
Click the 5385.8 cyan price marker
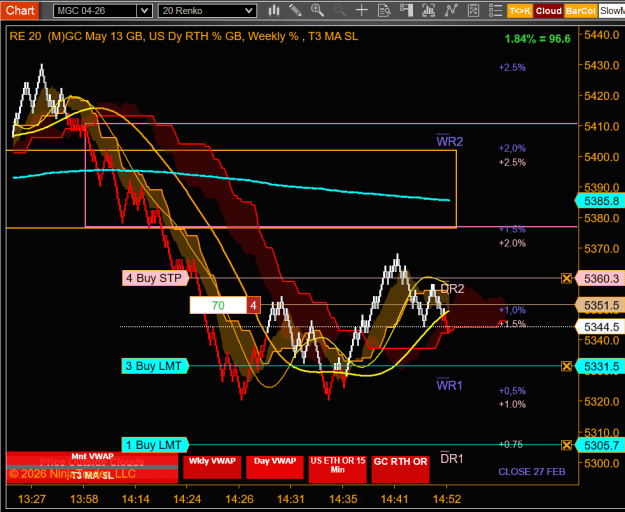tap(600, 201)
